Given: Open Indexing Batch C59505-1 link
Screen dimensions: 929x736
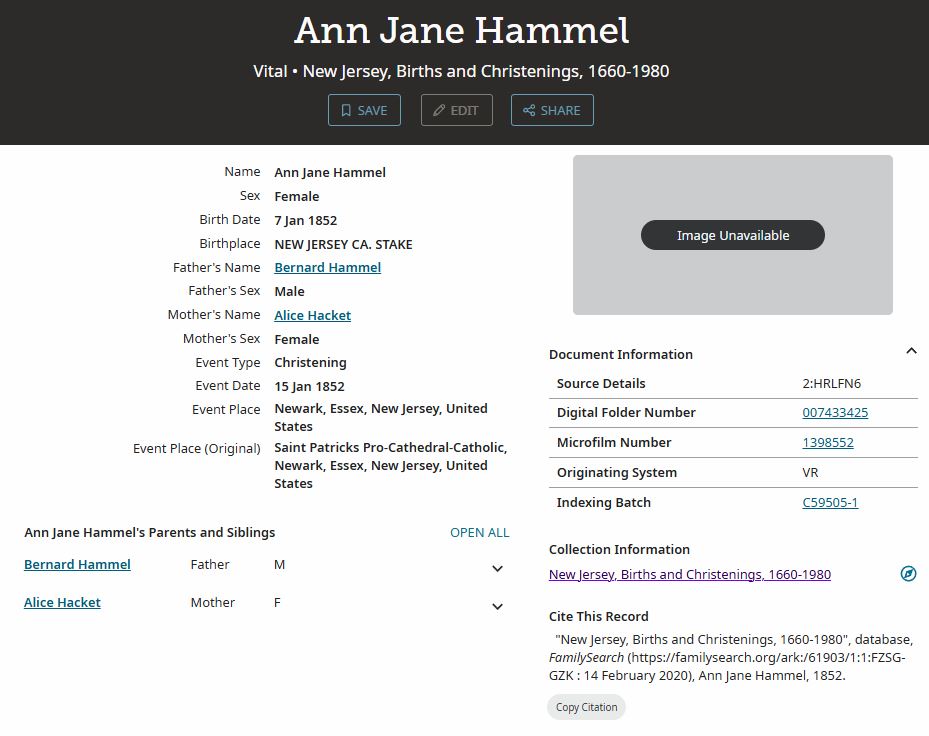Looking at the screenshot, I should click(830, 502).
